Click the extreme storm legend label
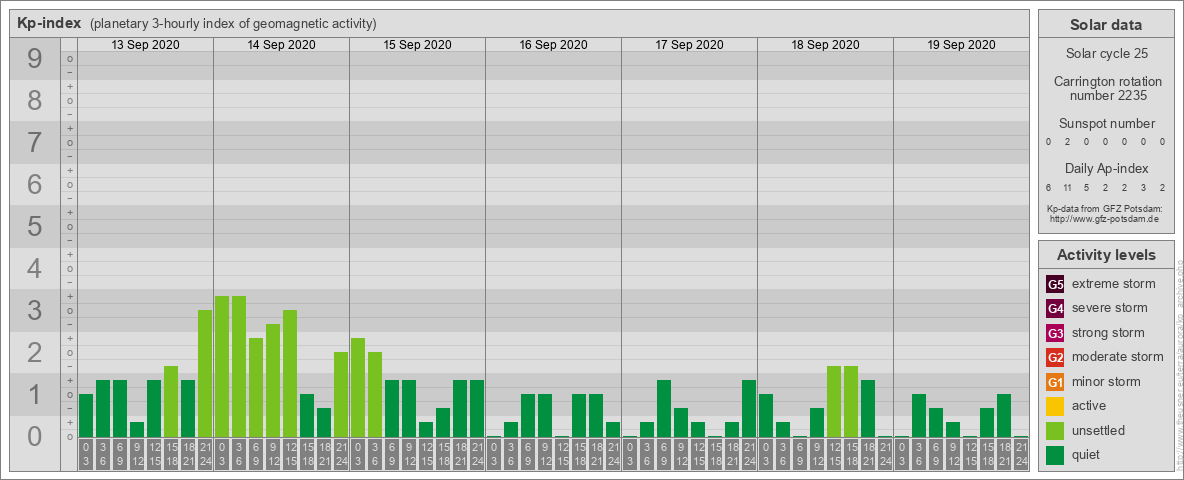 coord(1113,284)
